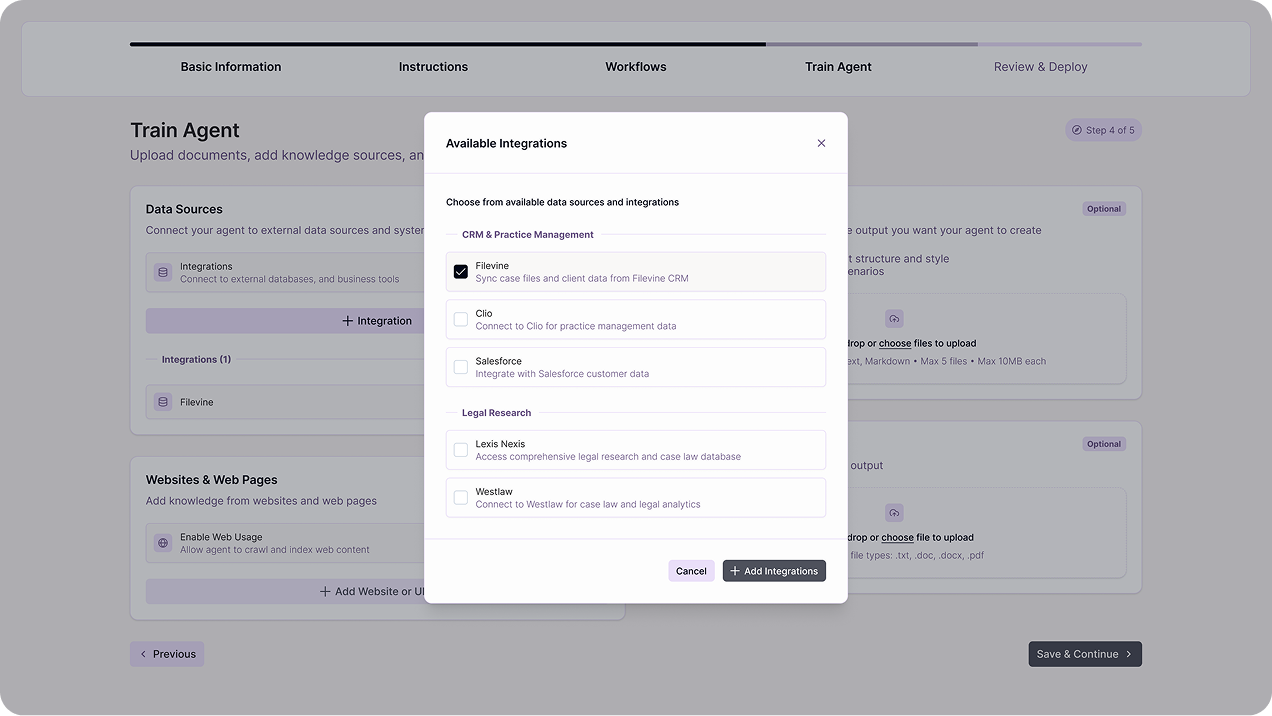
Task: Click the Cancel button in dialog
Action: (x=691, y=571)
